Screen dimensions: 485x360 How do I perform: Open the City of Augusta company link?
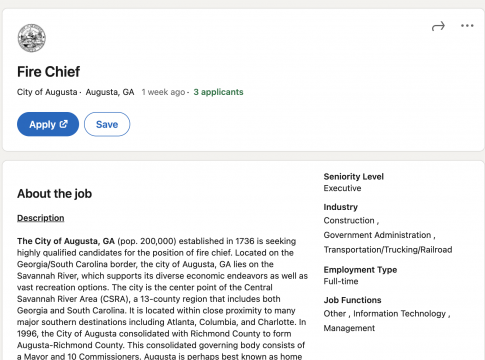coord(47,92)
